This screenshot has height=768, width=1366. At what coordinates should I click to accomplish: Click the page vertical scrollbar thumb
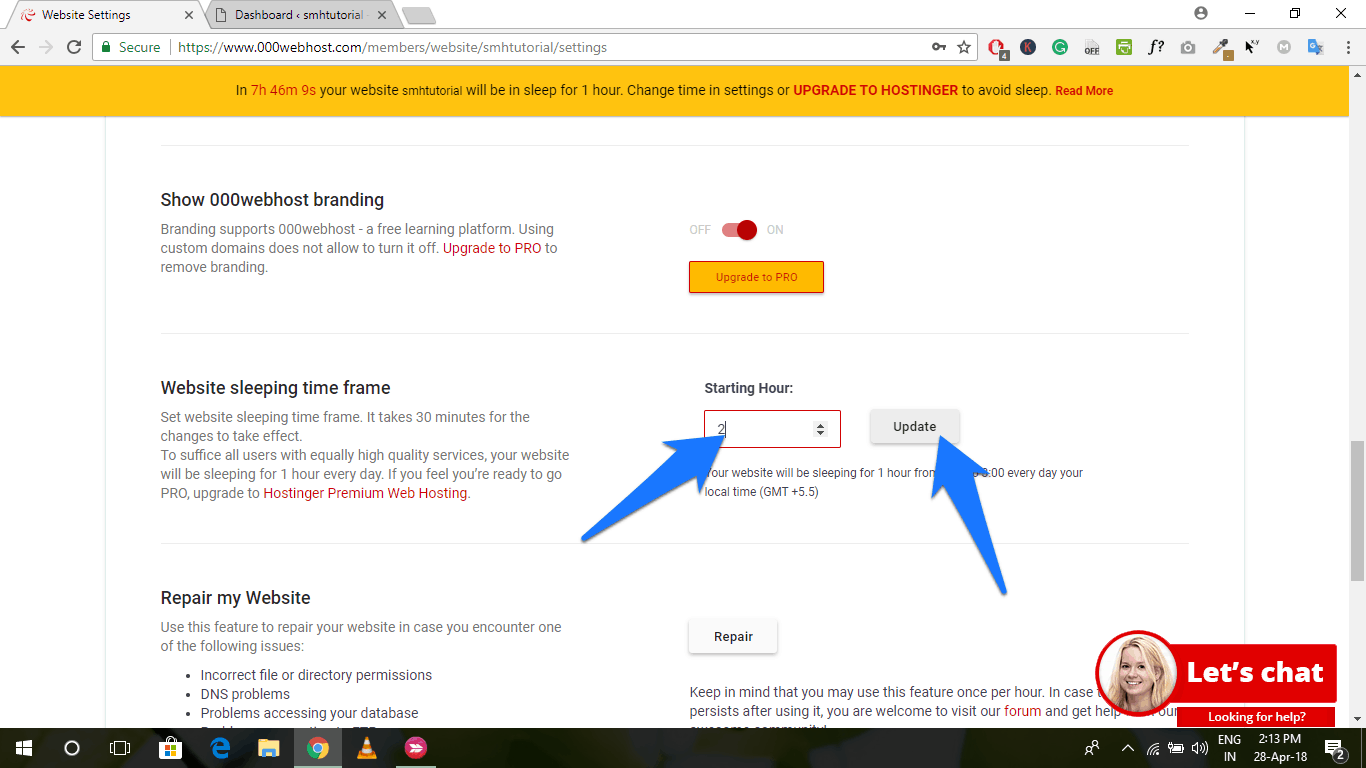click(1357, 510)
